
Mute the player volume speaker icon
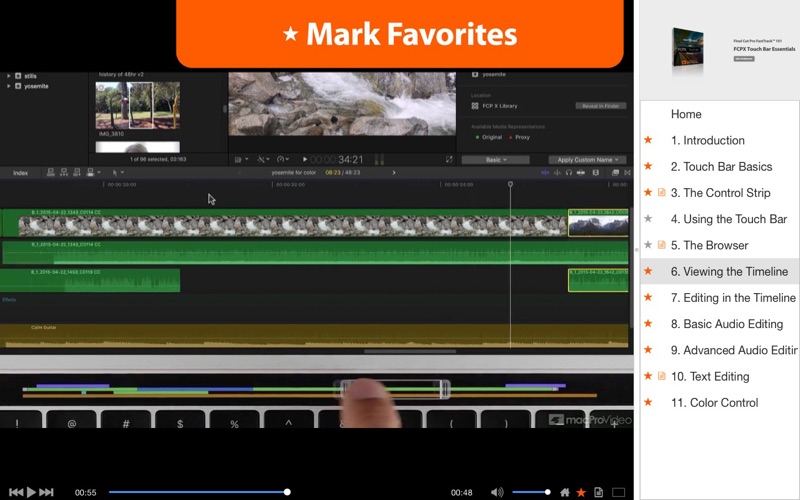pyautogui.click(x=496, y=492)
